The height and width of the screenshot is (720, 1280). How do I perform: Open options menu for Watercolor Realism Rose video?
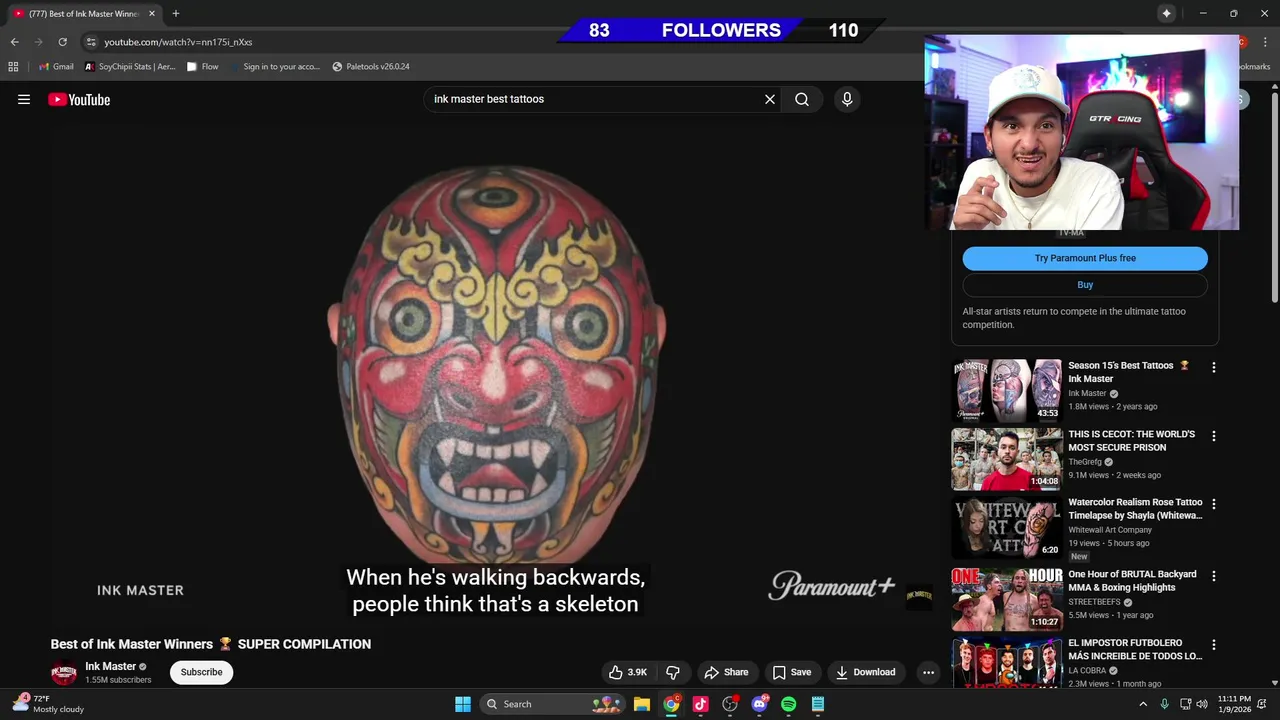click(x=1214, y=505)
